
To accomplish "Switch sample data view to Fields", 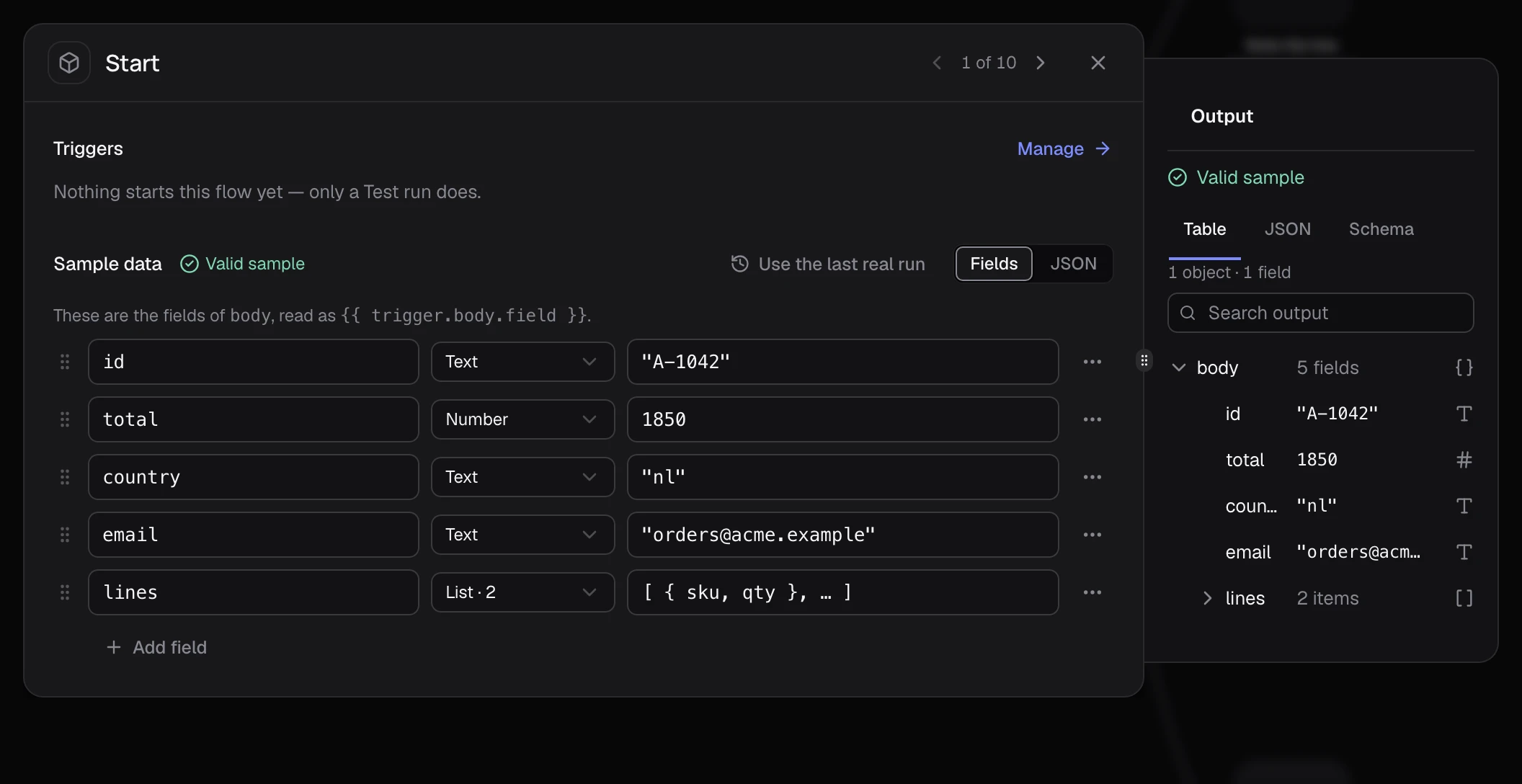I will pyautogui.click(x=994, y=264).
